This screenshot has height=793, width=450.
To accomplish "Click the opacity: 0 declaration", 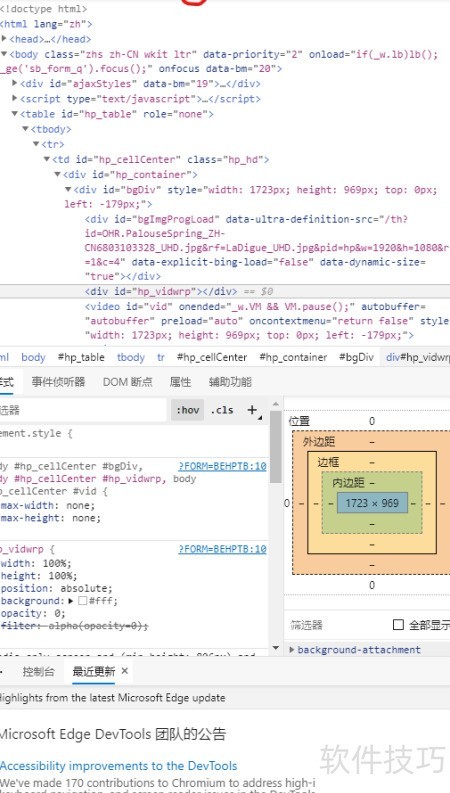I will pyautogui.click(x=33, y=613).
